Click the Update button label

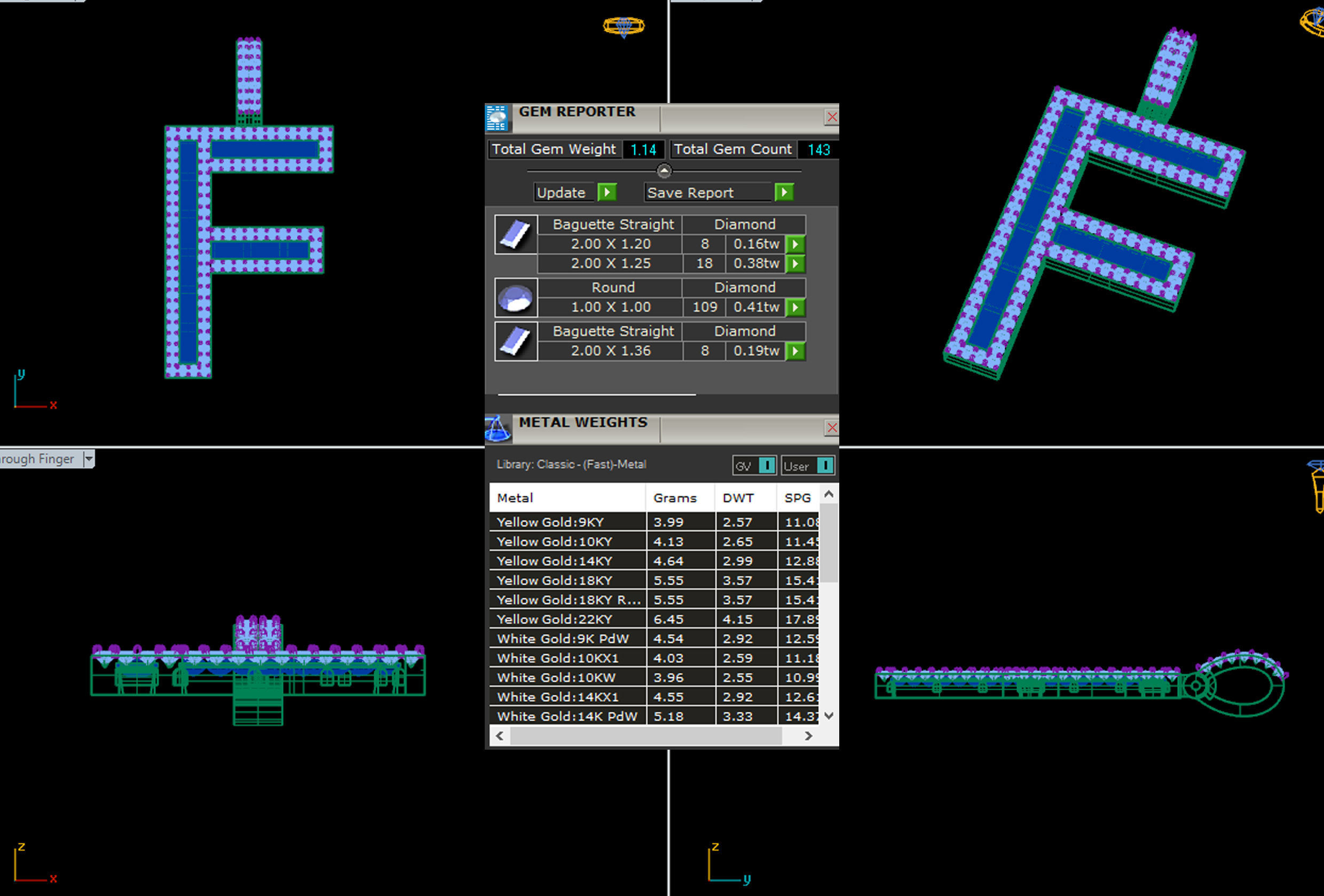click(x=561, y=193)
